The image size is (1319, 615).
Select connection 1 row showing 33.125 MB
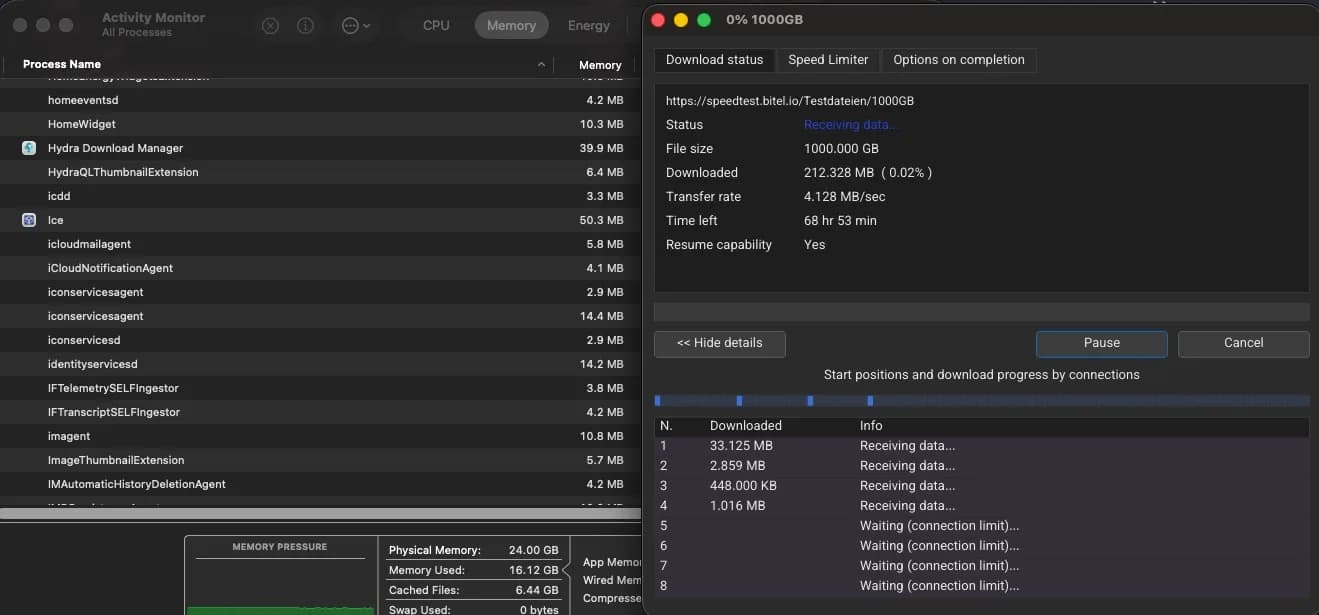click(981, 446)
